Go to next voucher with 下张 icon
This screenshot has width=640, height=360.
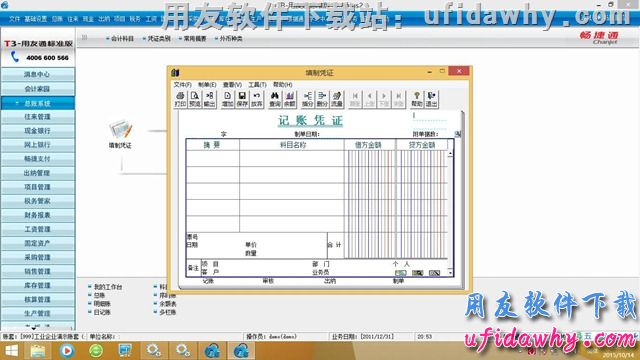(x=384, y=99)
